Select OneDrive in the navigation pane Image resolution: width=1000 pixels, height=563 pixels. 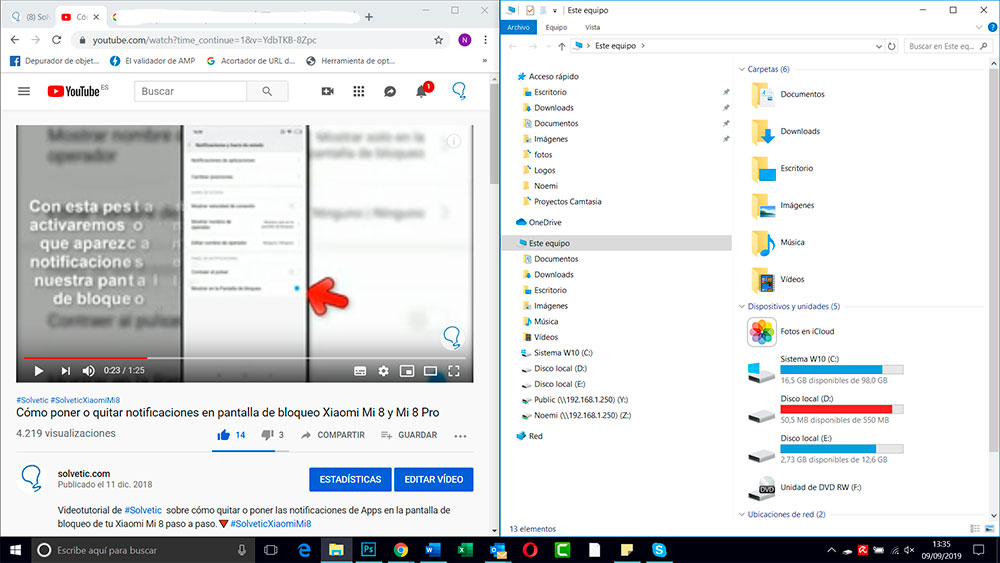point(539,223)
